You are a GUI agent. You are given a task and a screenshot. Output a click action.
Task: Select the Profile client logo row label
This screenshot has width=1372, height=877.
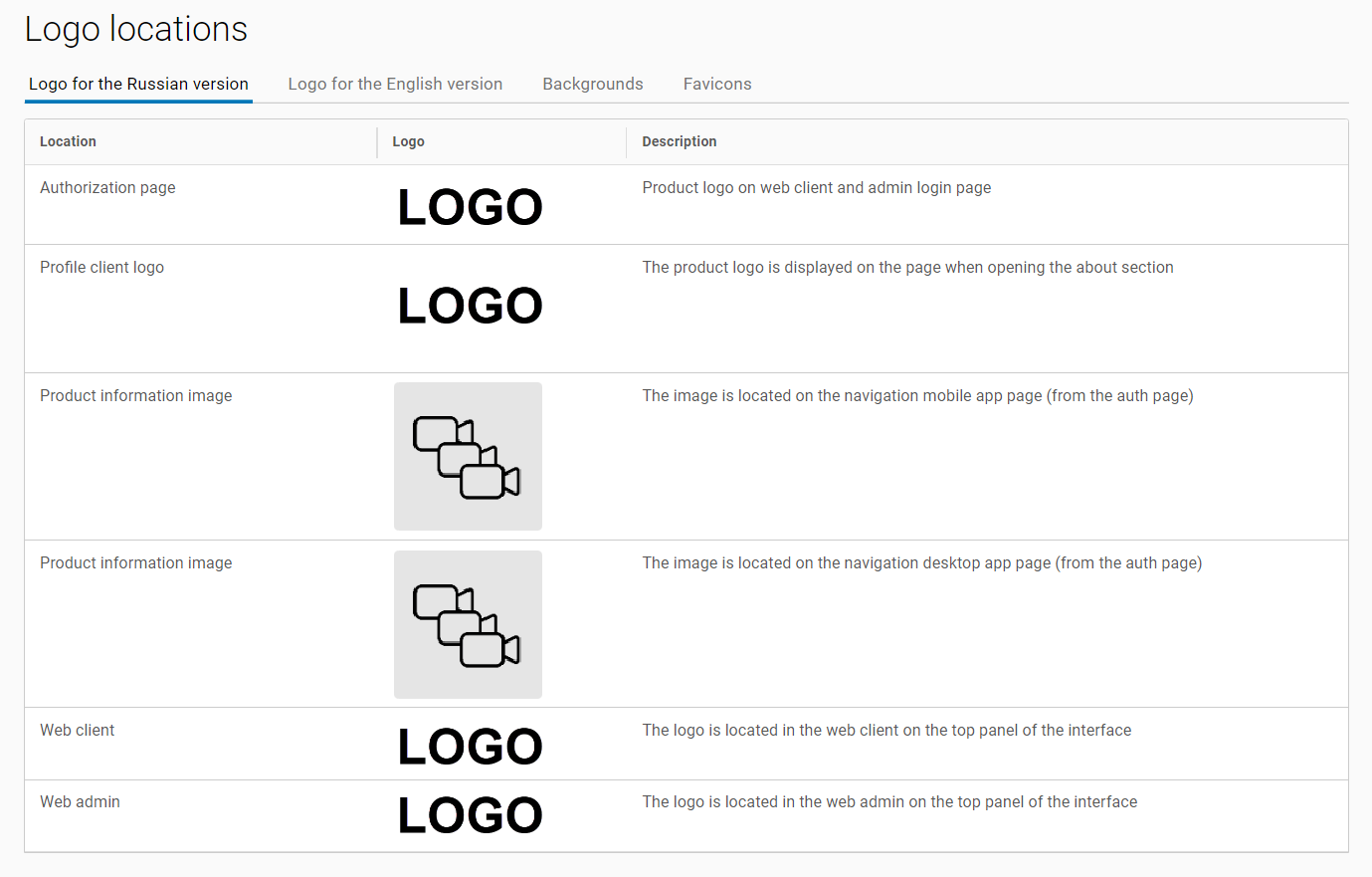tap(101, 267)
